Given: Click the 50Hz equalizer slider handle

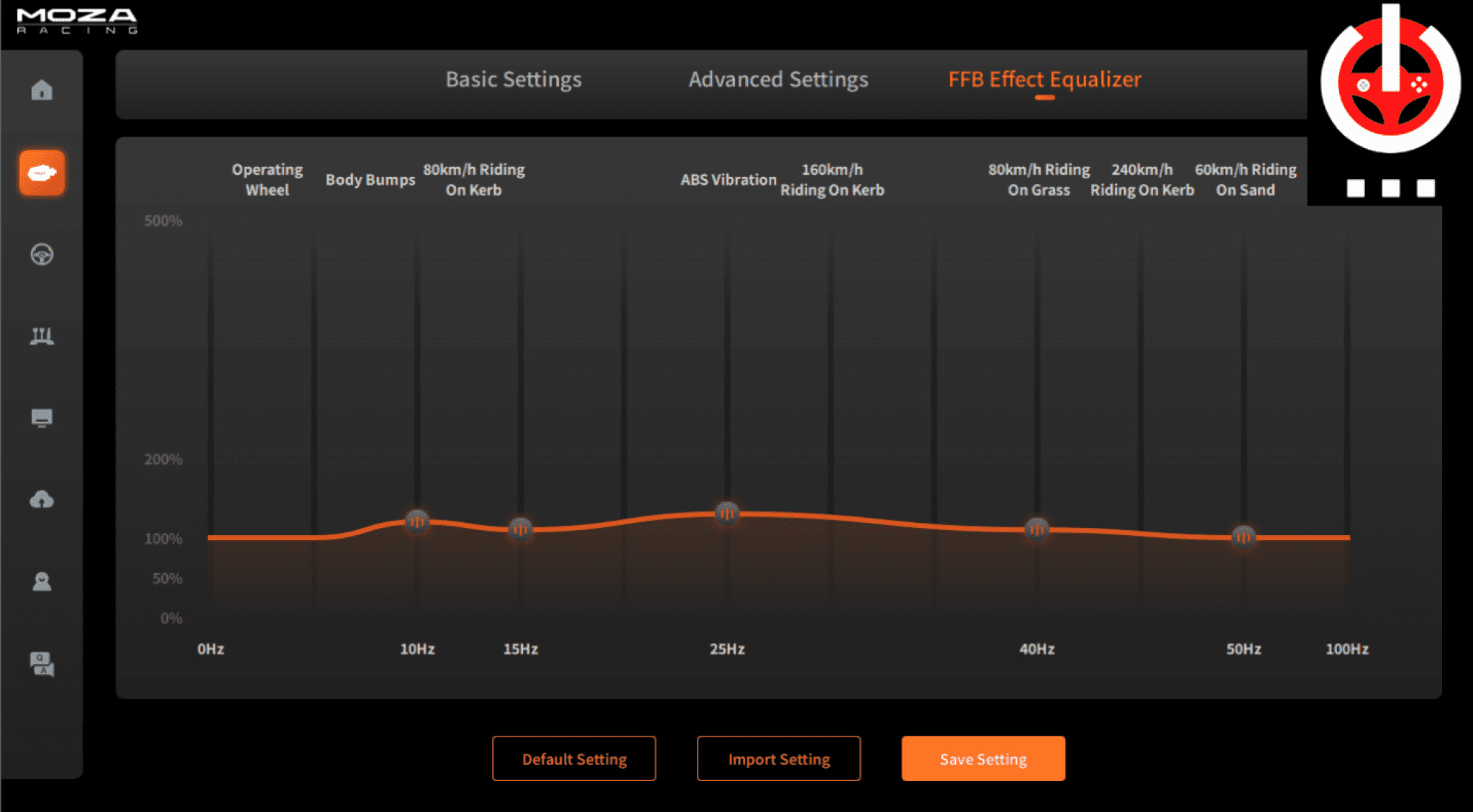Looking at the screenshot, I should coord(1244,537).
